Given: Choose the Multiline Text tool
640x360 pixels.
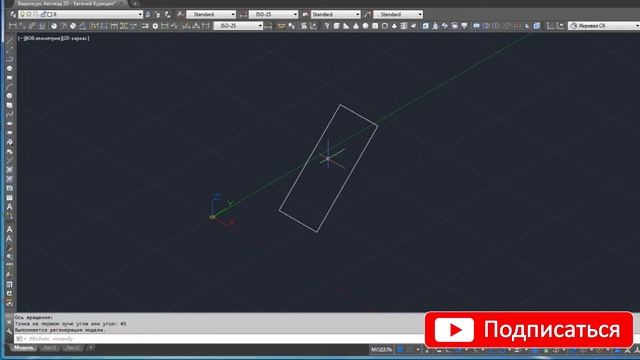Looking at the screenshot, I should click(9, 207).
